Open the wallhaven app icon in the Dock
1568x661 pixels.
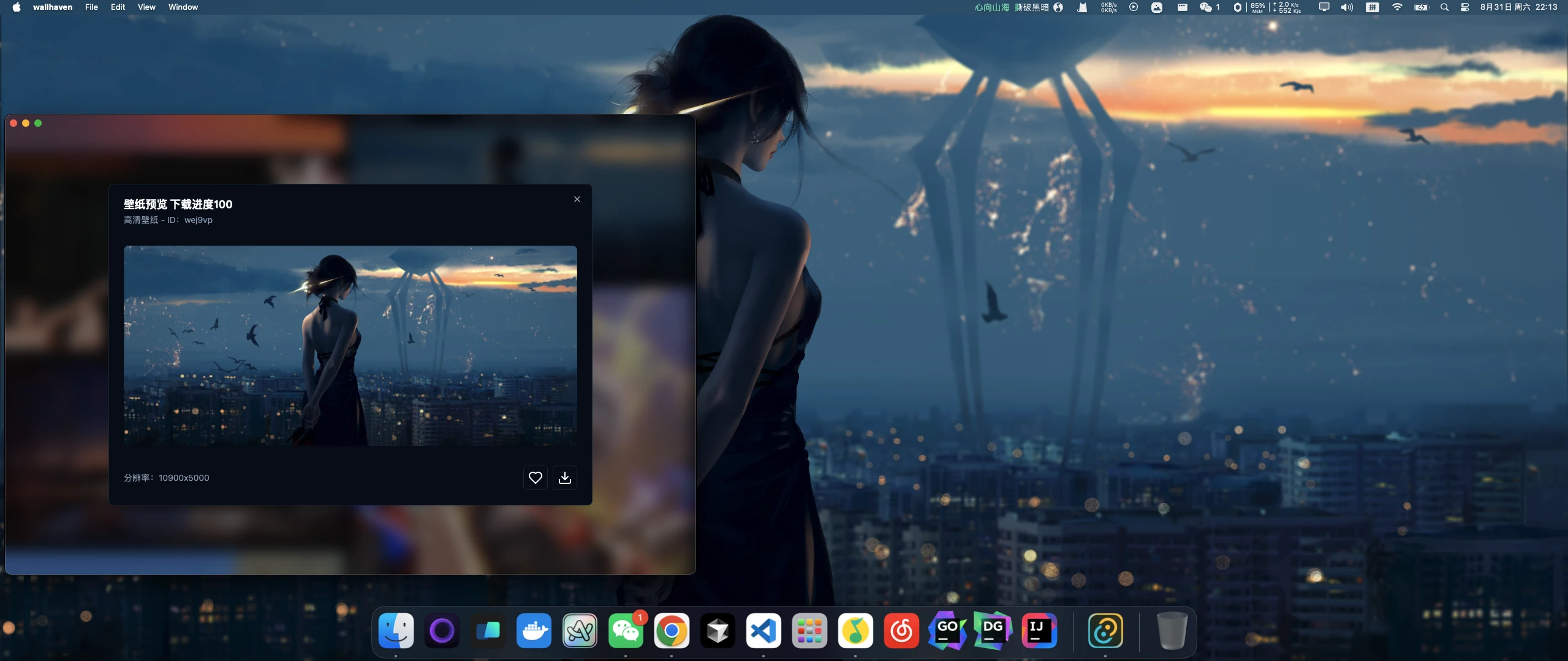coord(1105,630)
